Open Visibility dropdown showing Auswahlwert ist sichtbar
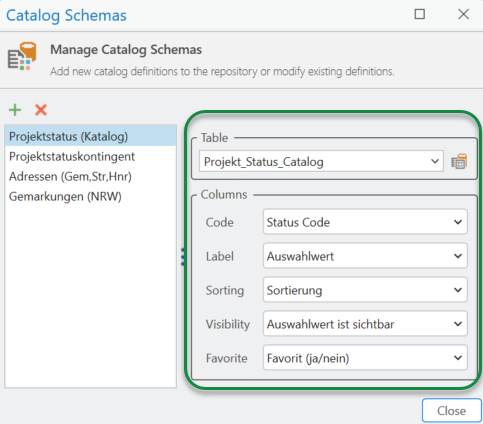483x424 pixels. tap(365, 324)
